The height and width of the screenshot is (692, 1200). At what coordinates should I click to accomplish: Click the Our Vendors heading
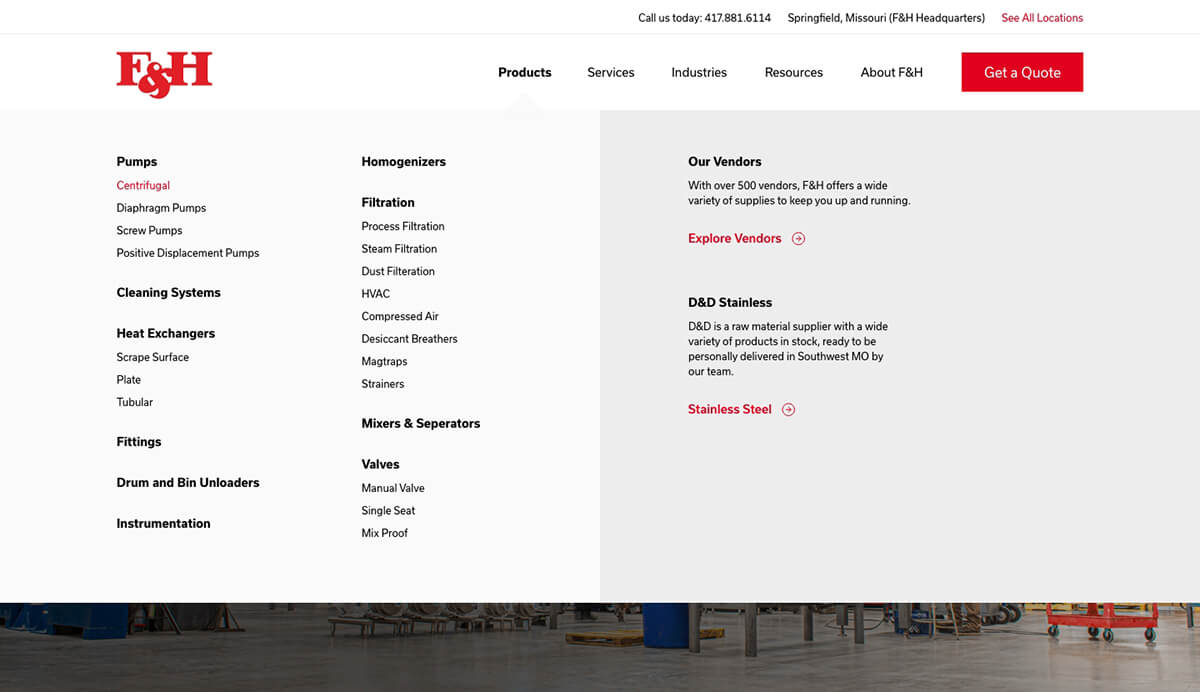click(x=725, y=162)
